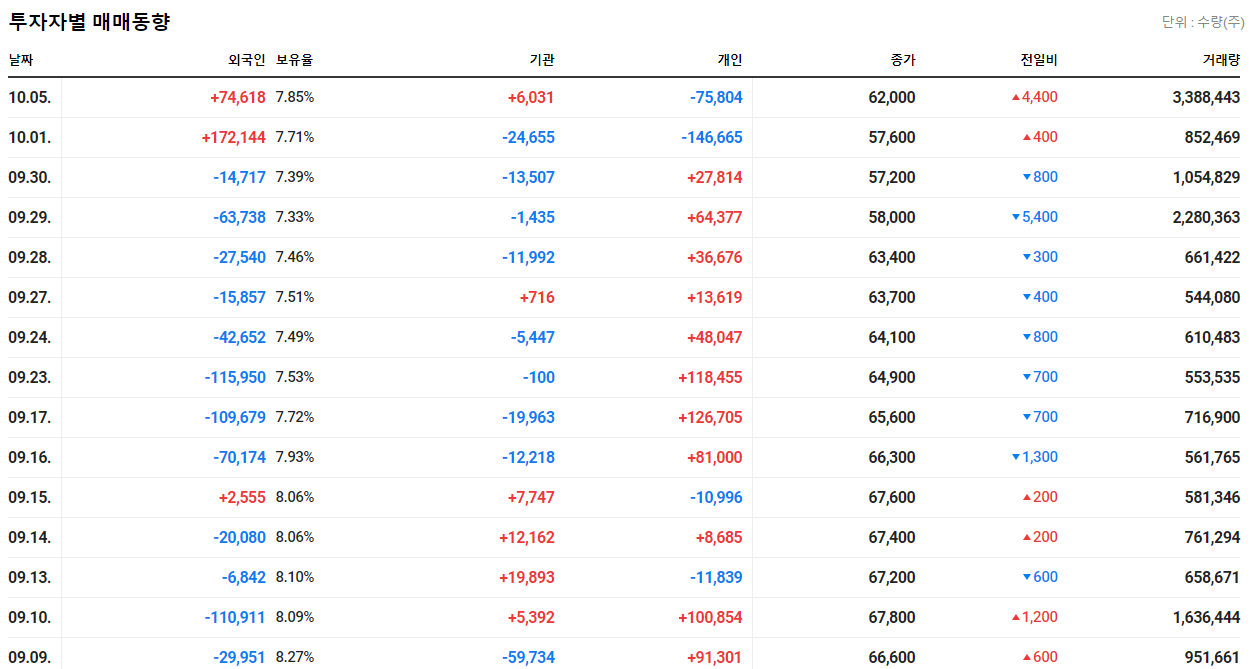Click institution value +6,031

point(531,97)
